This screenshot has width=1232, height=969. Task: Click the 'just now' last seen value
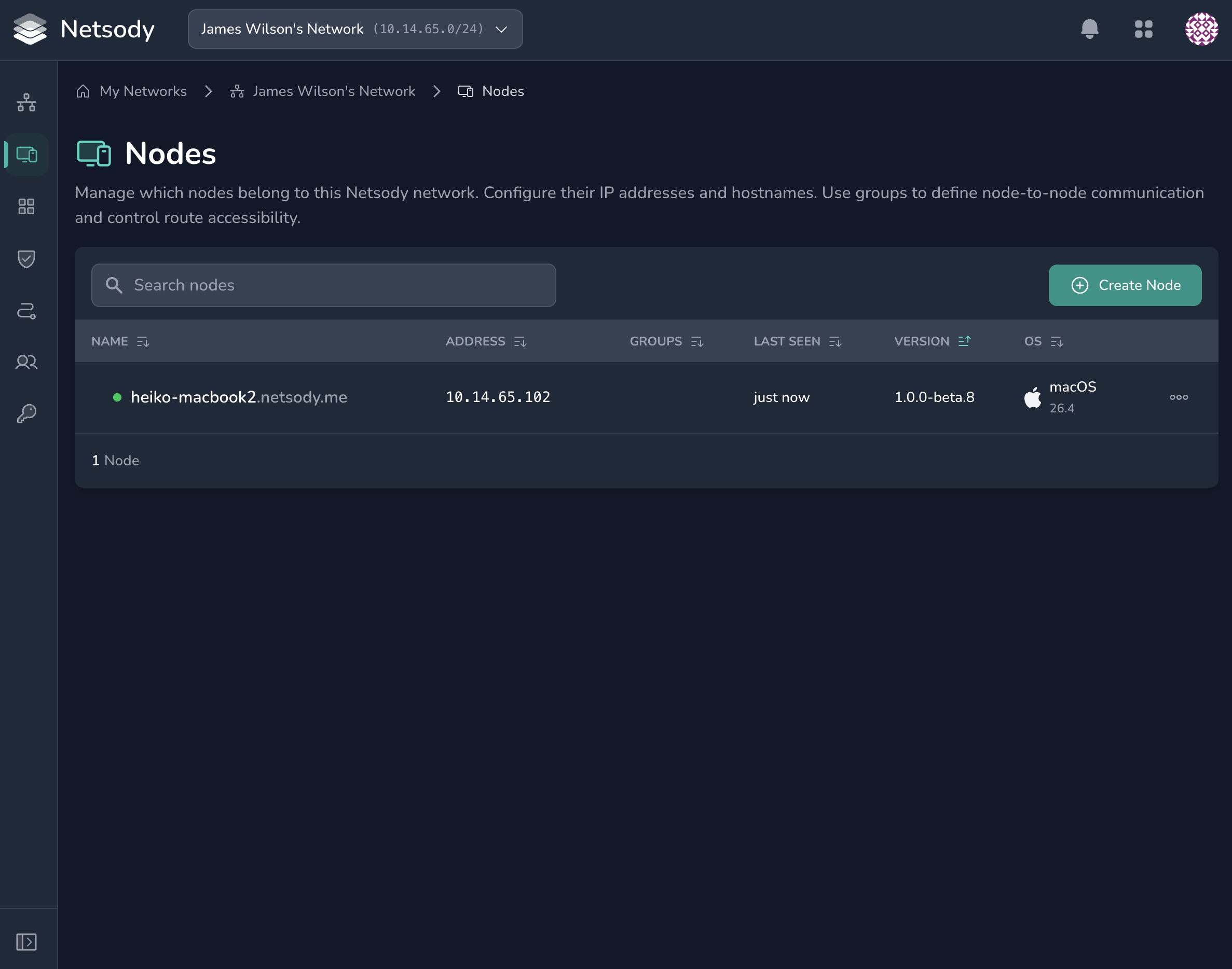coord(782,397)
